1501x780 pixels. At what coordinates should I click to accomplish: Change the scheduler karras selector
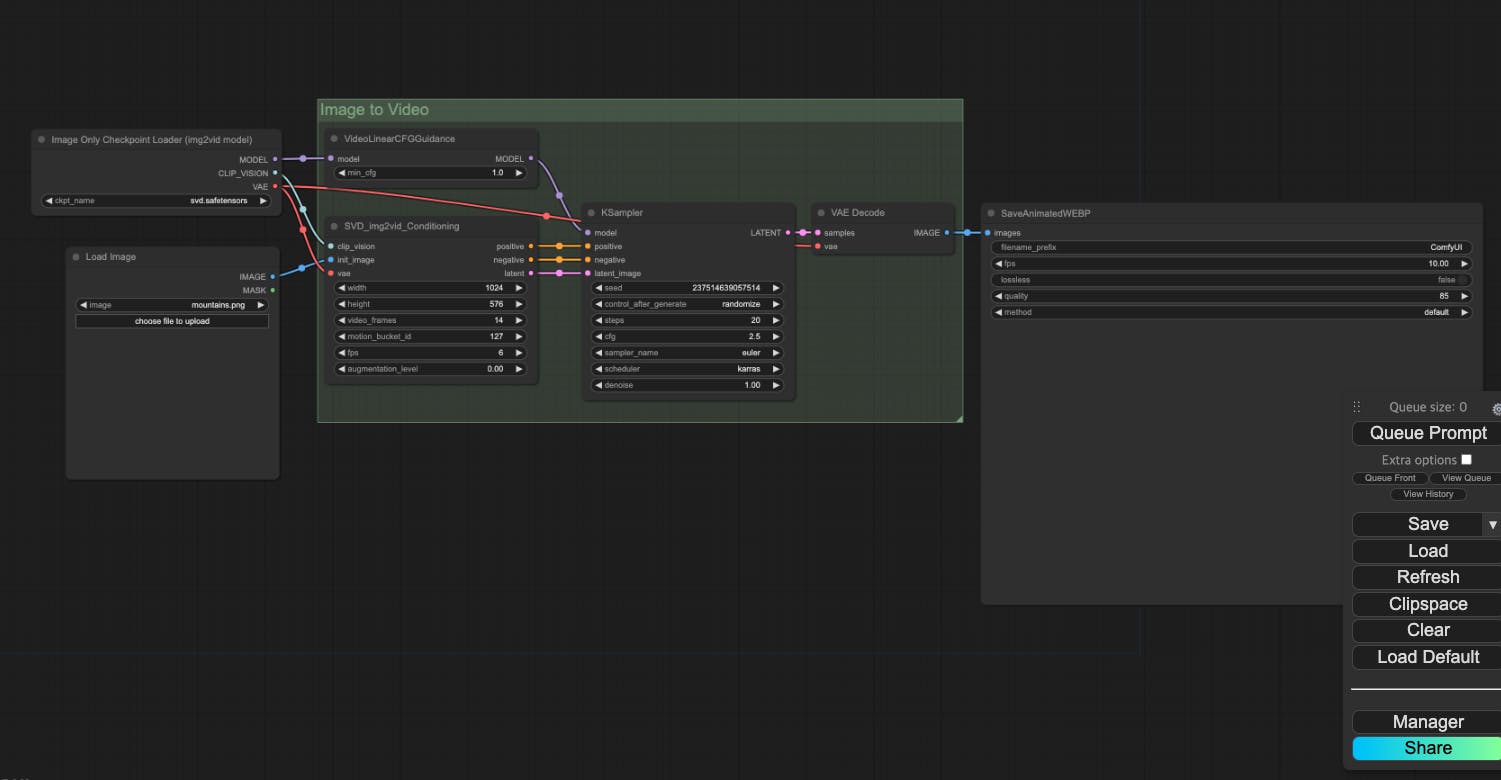(688, 369)
